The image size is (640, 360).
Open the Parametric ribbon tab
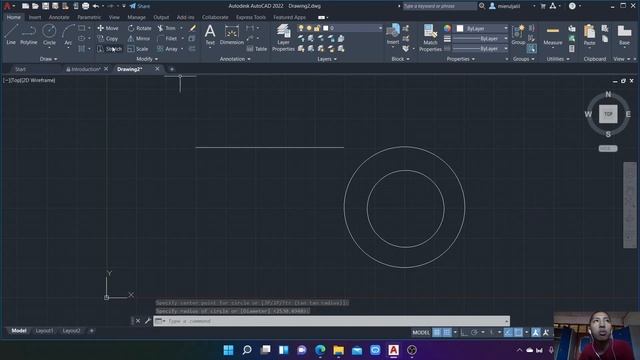[89, 17]
